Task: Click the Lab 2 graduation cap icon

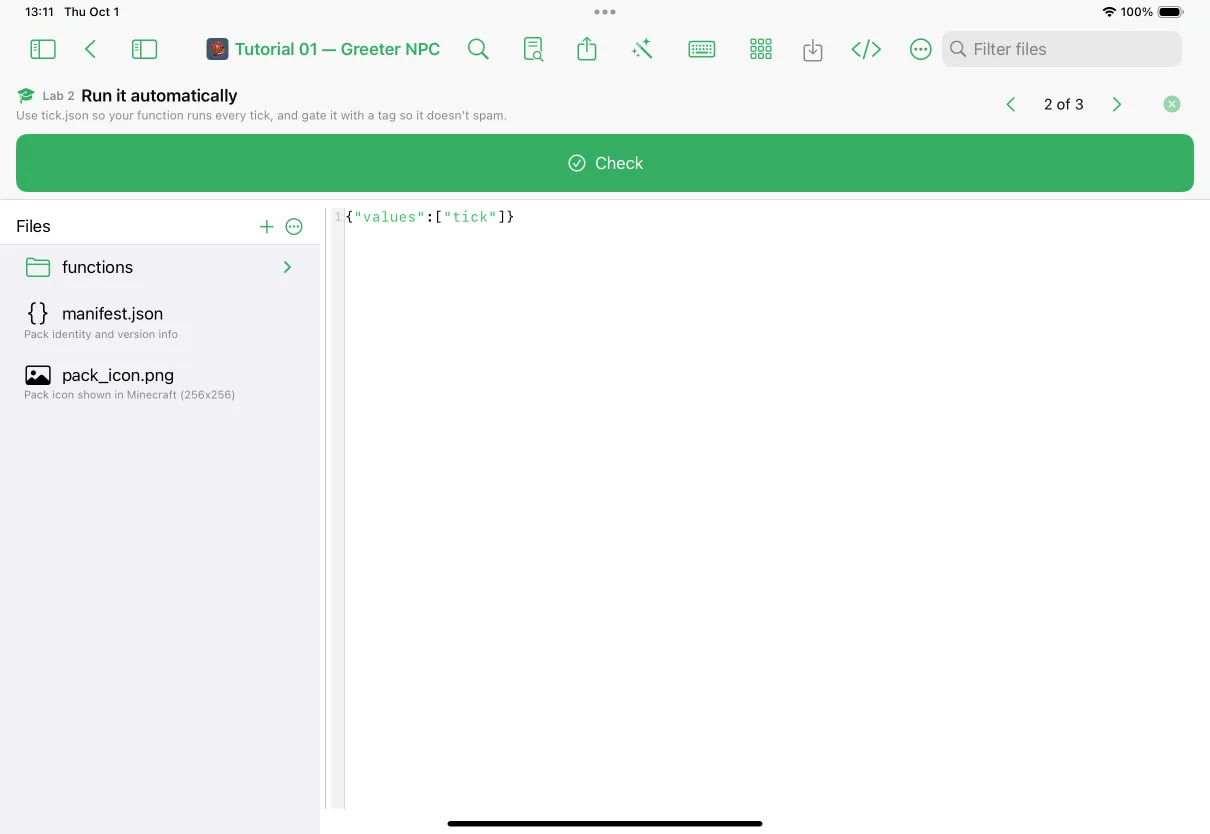Action: (x=26, y=96)
